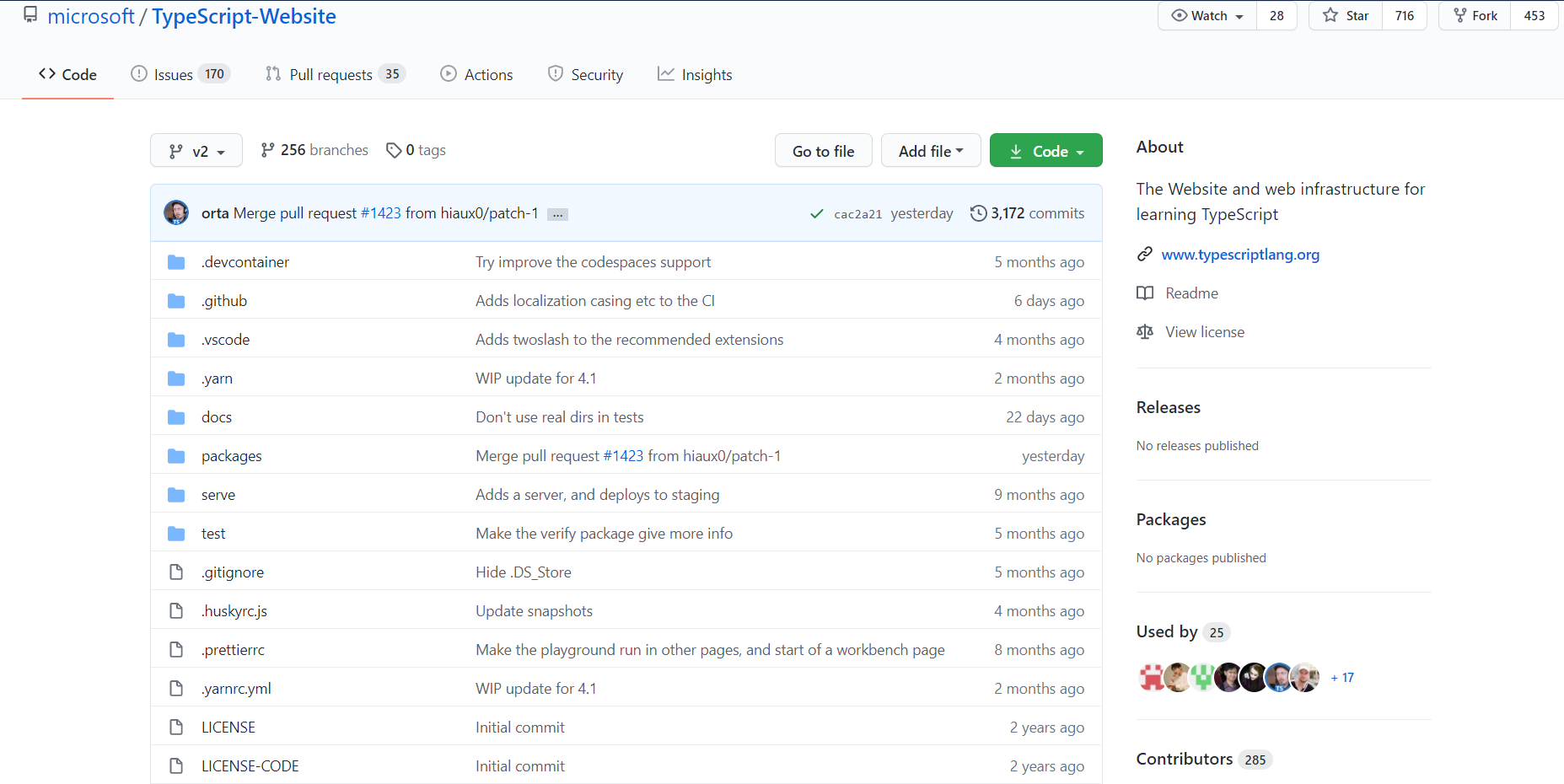View the 716 stargazers count

coord(1405,16)
